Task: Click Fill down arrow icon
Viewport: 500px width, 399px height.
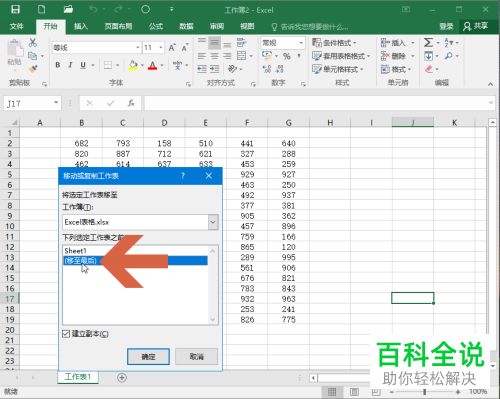Action: click(428, 56)
